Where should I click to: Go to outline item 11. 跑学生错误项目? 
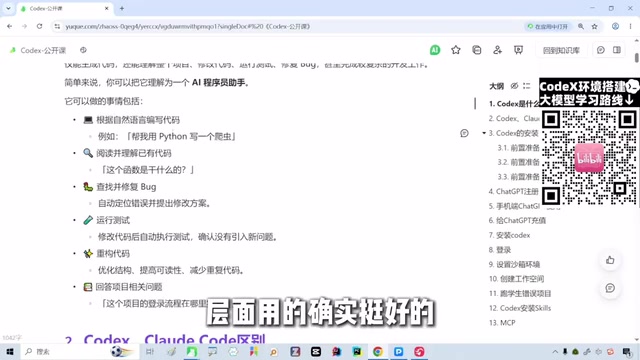click(520, 293)
